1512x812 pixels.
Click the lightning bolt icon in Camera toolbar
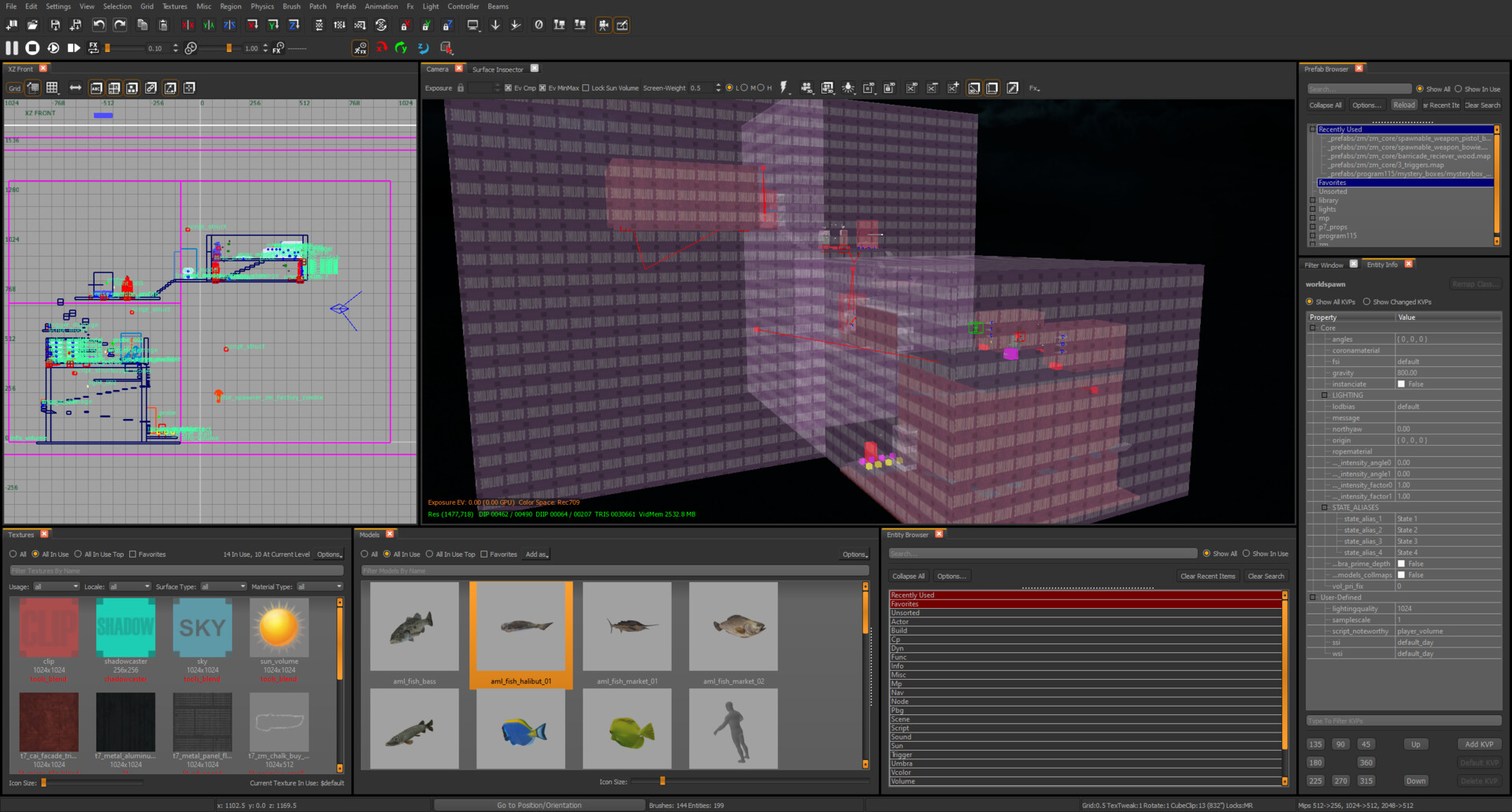point(784,87)
